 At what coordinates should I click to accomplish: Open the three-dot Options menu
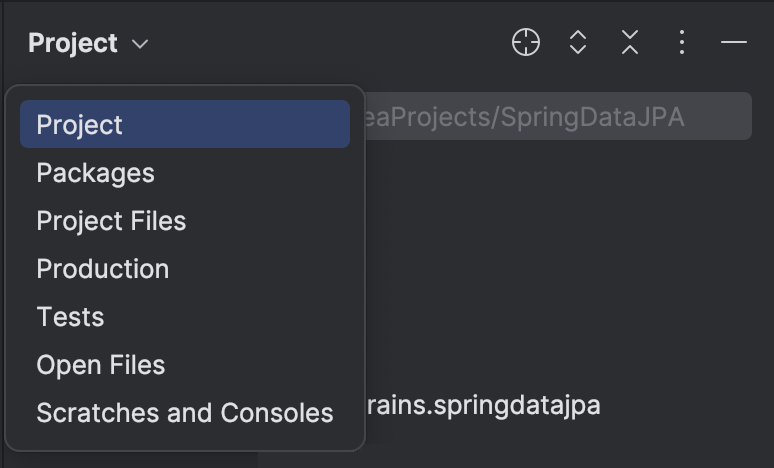(x=681, y=42)
